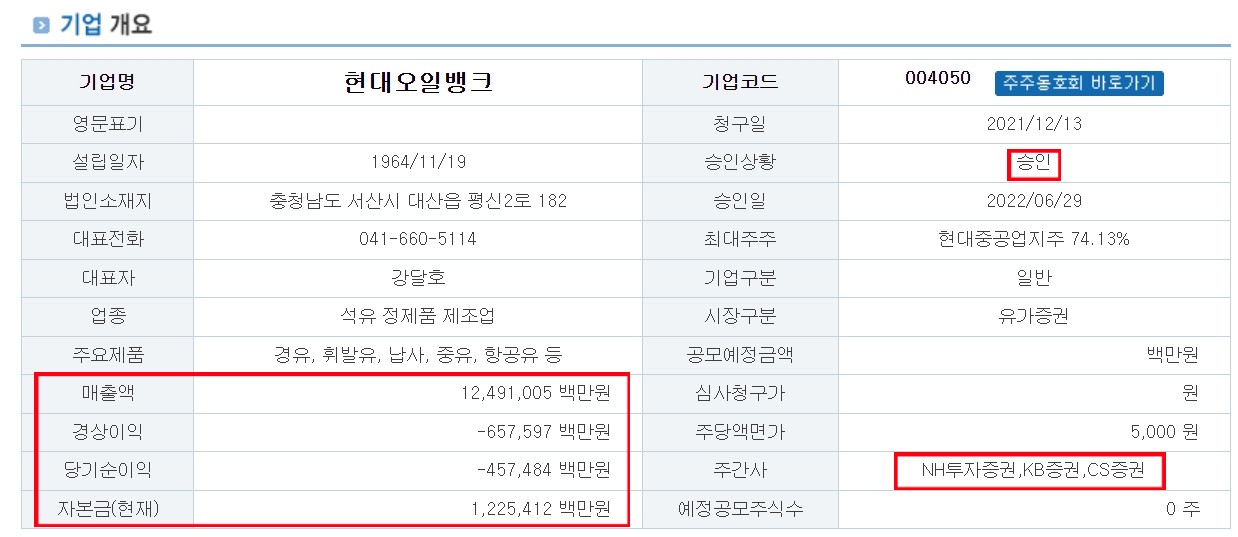Select the company code 004050
The image size is (1238, 537).
click(937, 78)
